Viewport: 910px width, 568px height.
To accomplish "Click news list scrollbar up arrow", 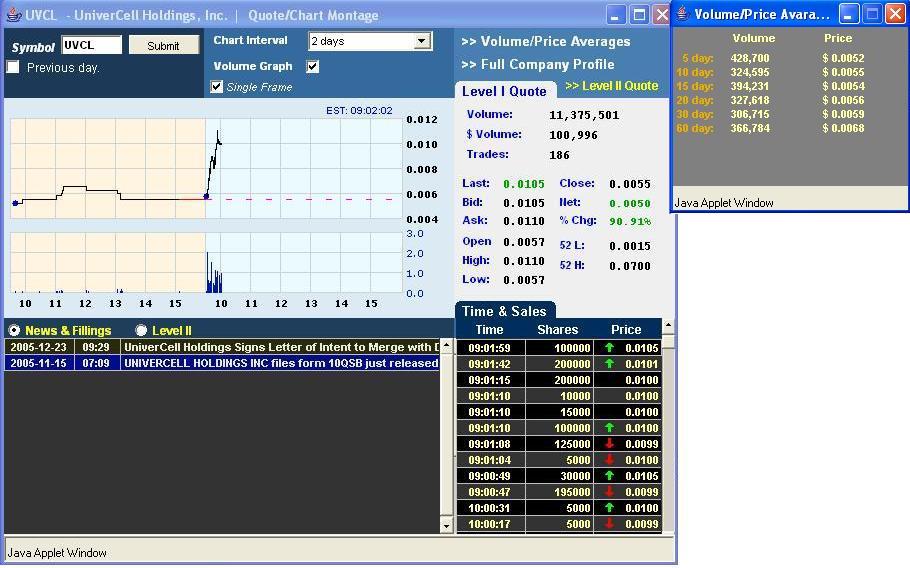I will pos(446,346).
